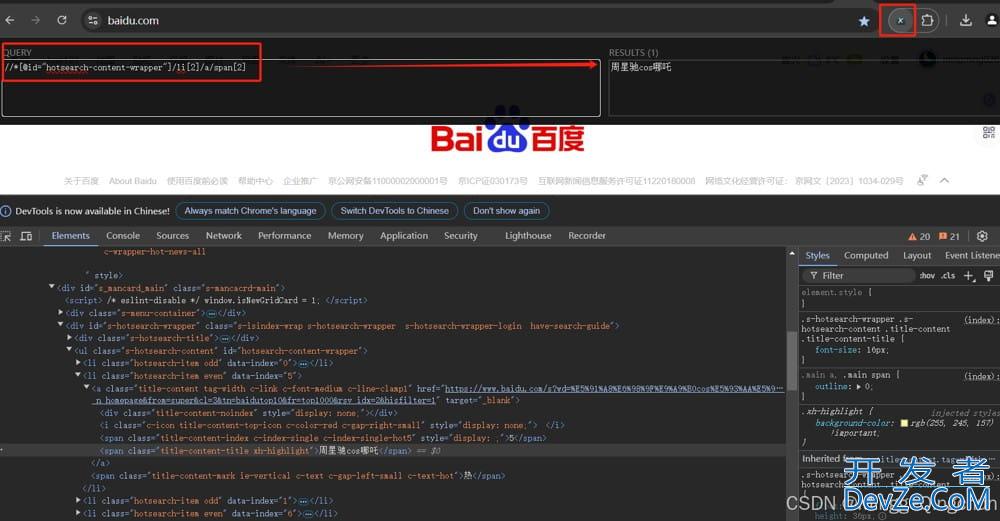Toggle the :hov element state panel
The width and height of the screenshot is (1000, 521).
927,275
